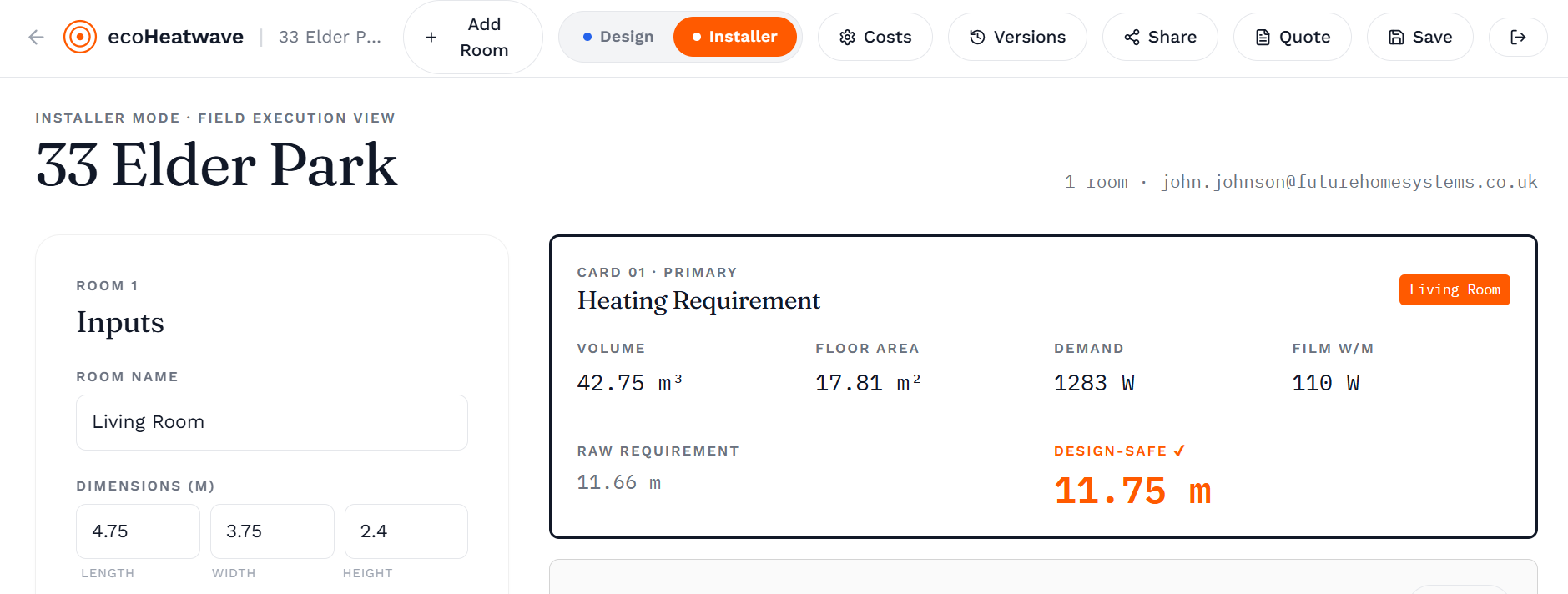
Task: Click the ecoHeatwave logo icon
Action: pos(80,37)
